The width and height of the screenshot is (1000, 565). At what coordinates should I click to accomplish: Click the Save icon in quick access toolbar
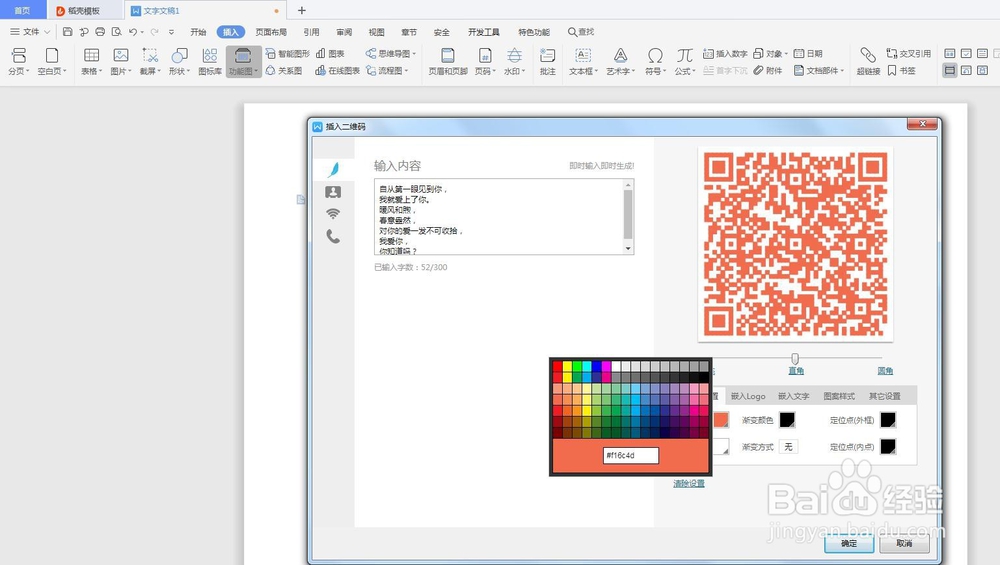click(x=68, y=31)
